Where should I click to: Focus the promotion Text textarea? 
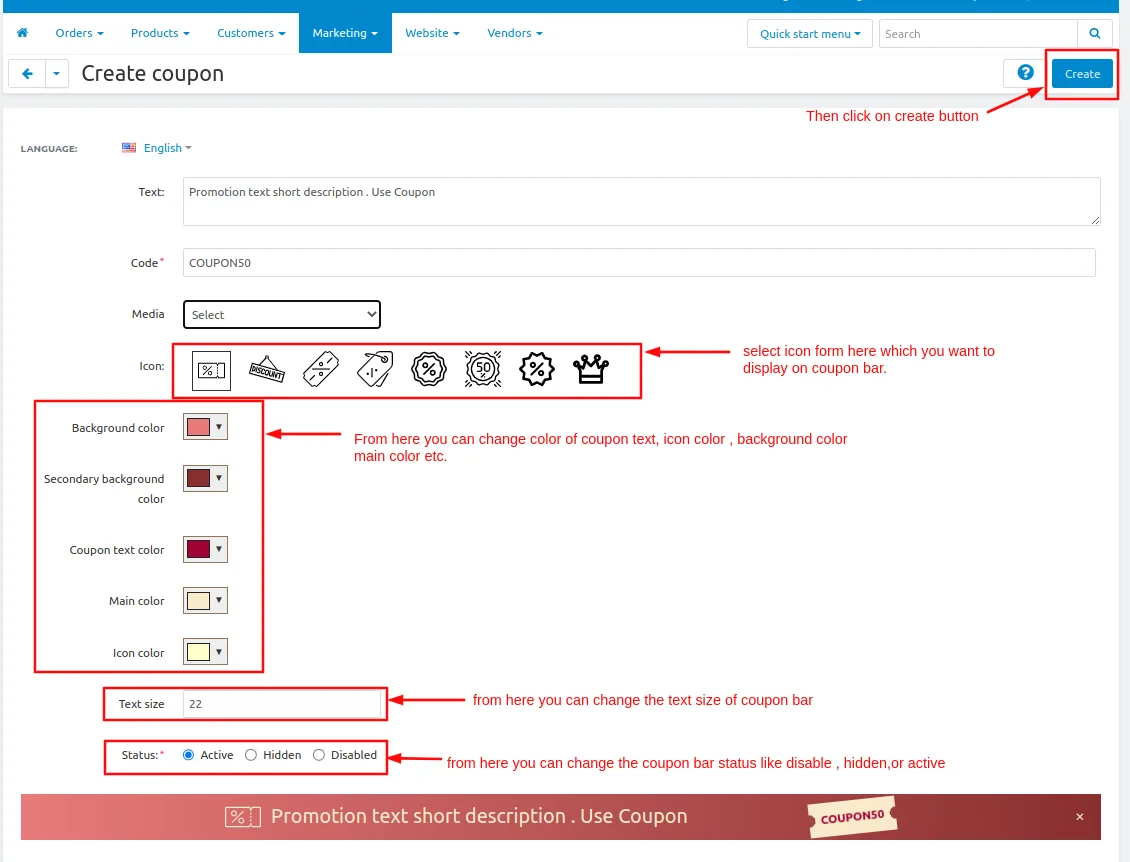pos(641,201)
